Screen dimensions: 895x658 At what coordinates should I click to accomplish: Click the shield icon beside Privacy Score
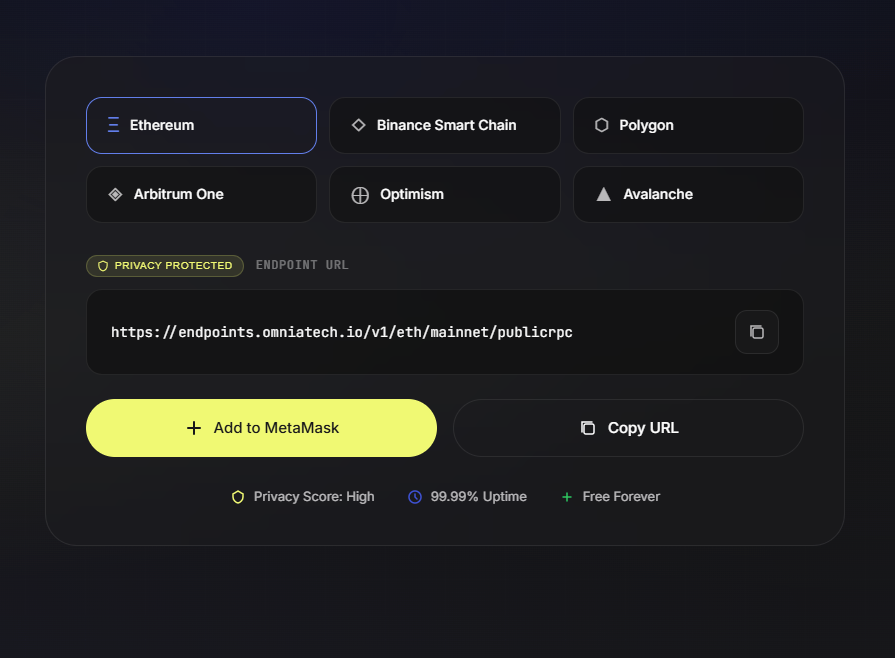point(238,497)
